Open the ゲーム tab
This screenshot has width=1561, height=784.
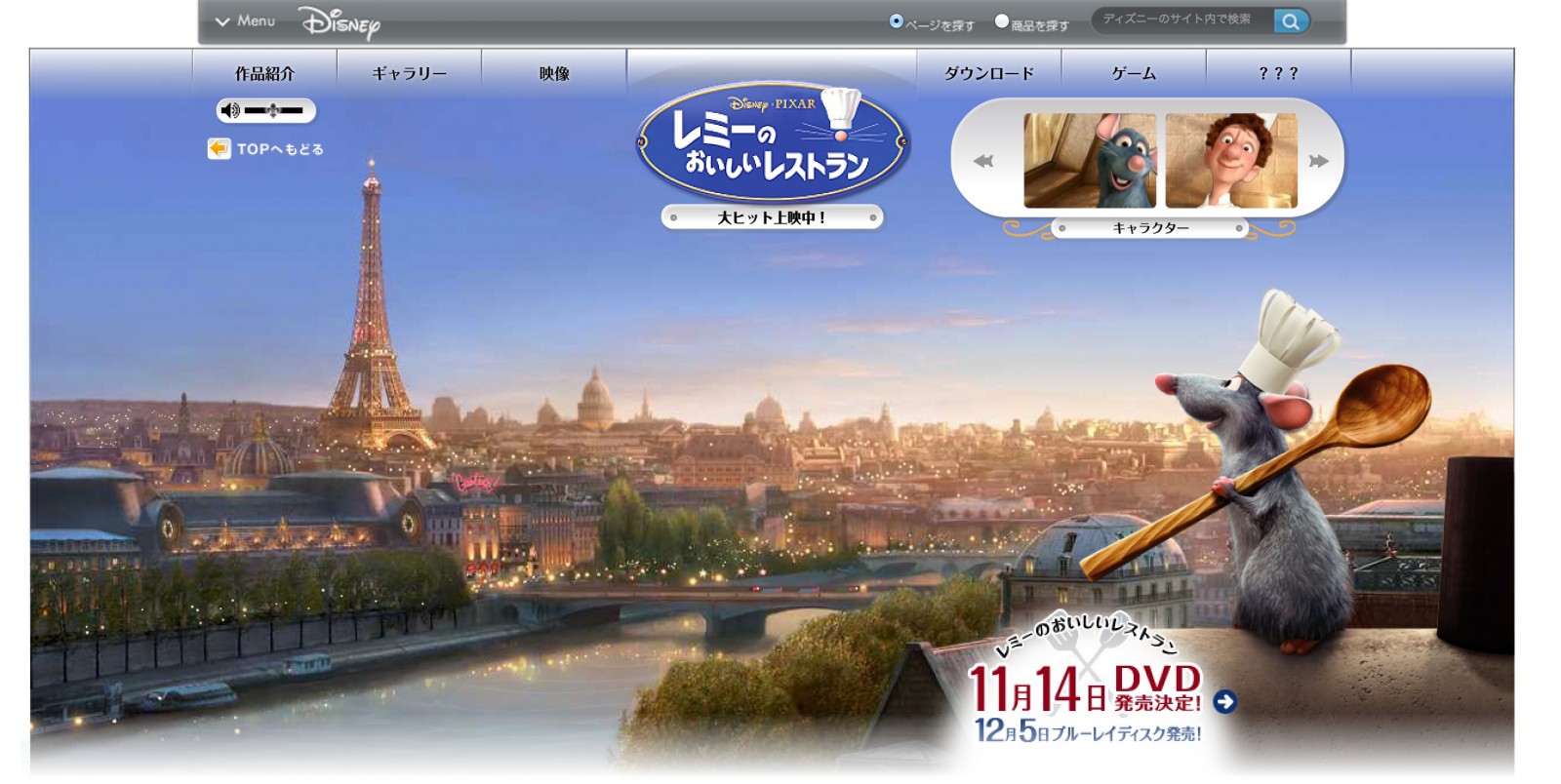(1134, 73)
